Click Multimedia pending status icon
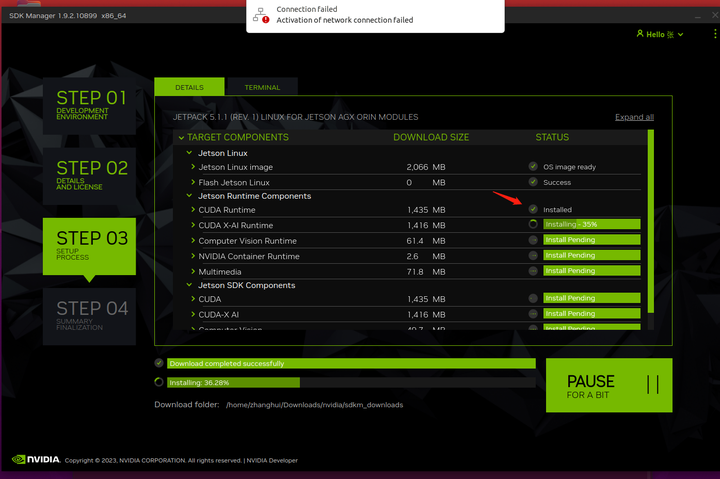This screenshot has width=720, height=479. (533, 271)
